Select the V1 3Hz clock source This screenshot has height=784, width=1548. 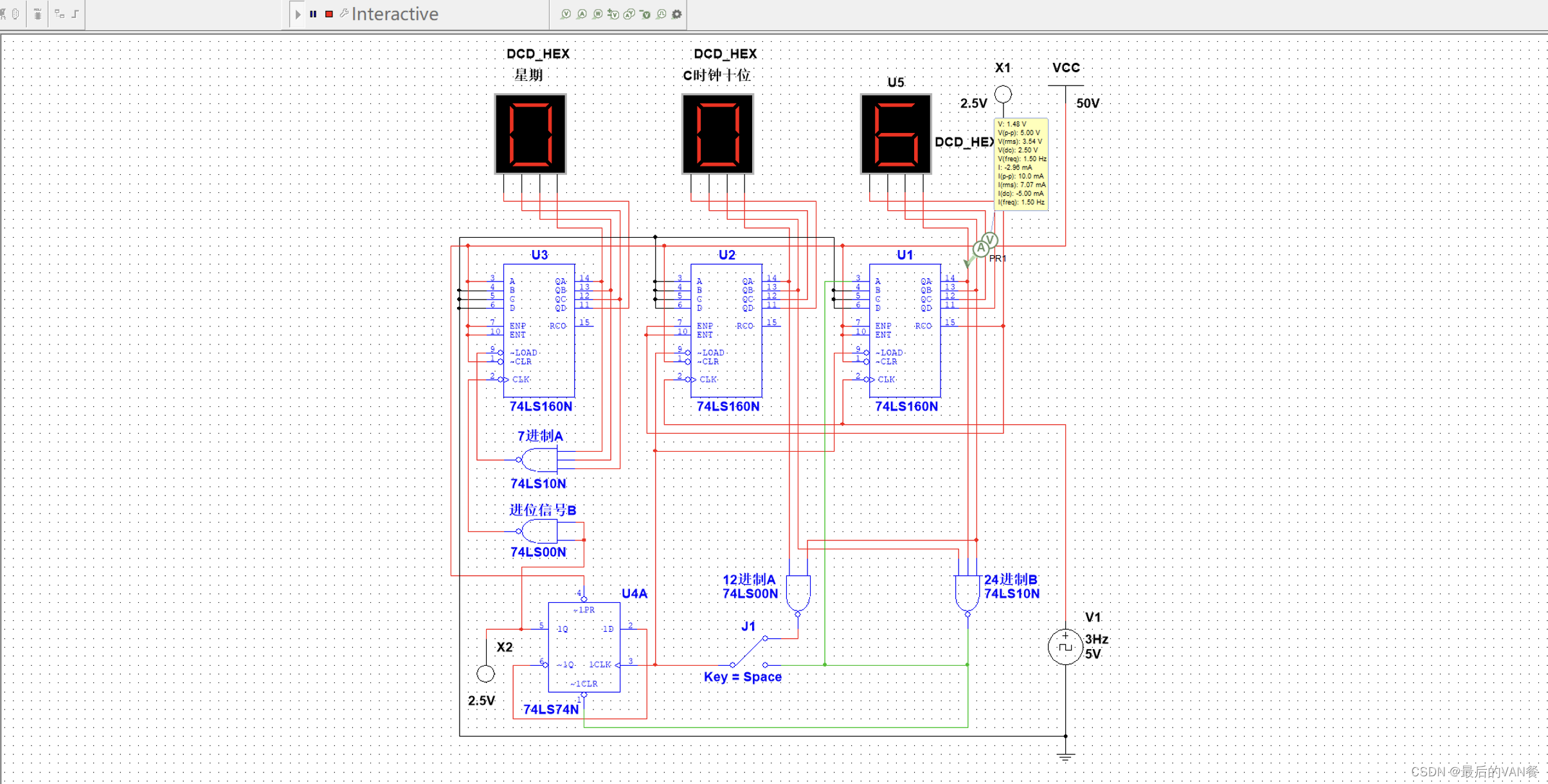(1065, 646)
